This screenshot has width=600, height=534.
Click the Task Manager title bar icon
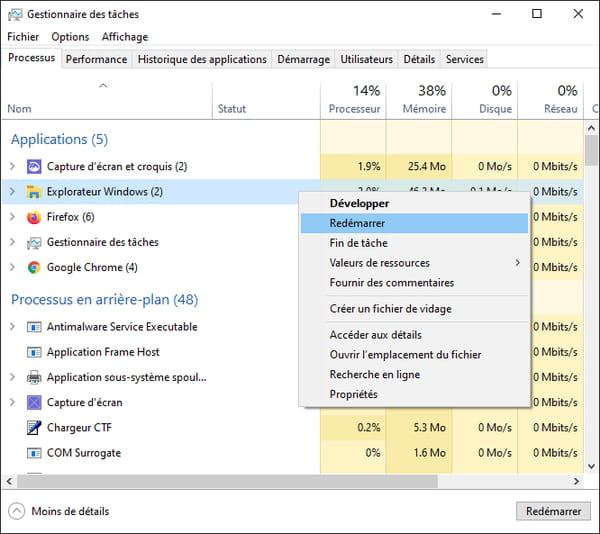(x=15, y=15)
